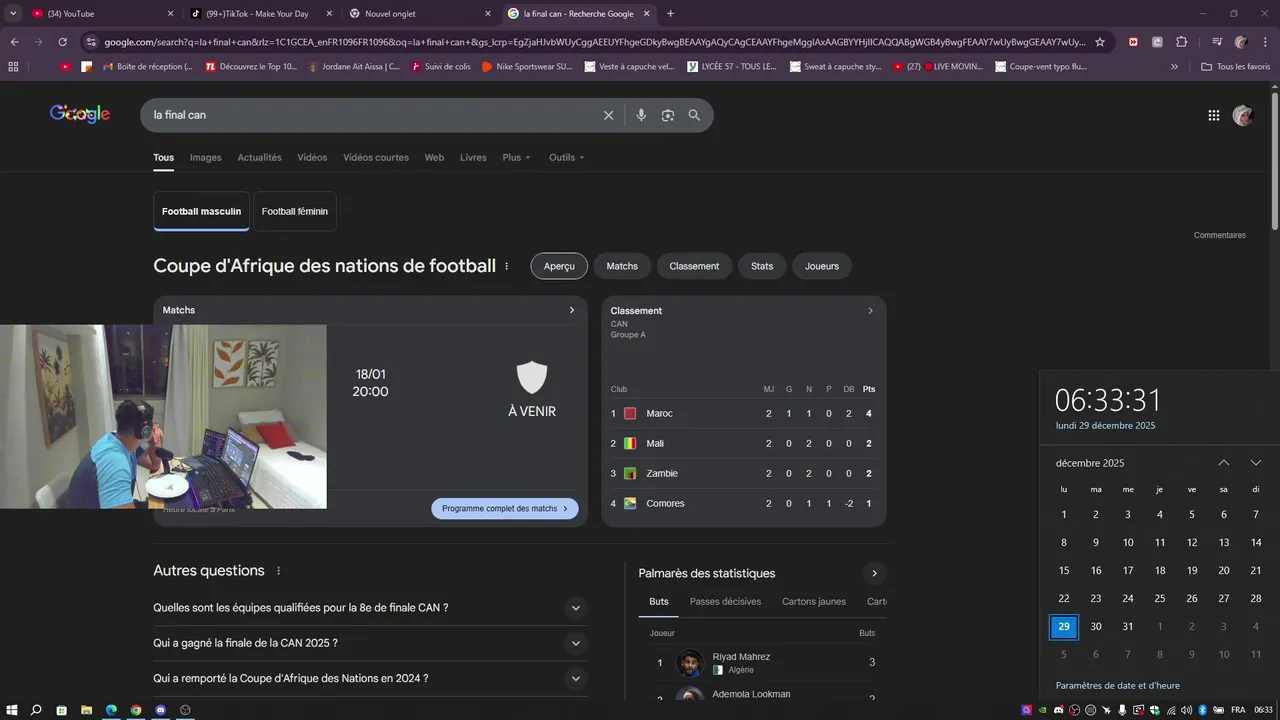Click the Commentaires link

pyautogui.click(x=1220, y=235)
